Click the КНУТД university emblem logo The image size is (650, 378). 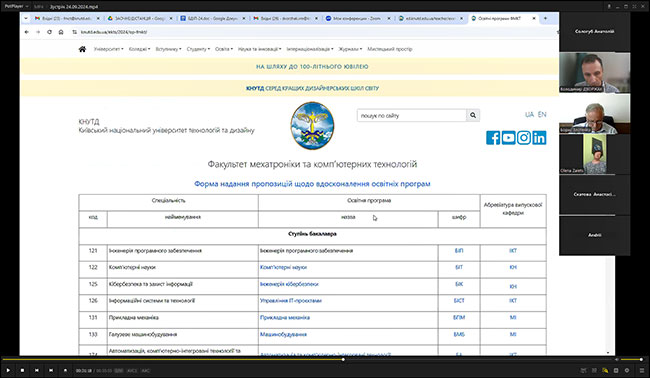312,126
